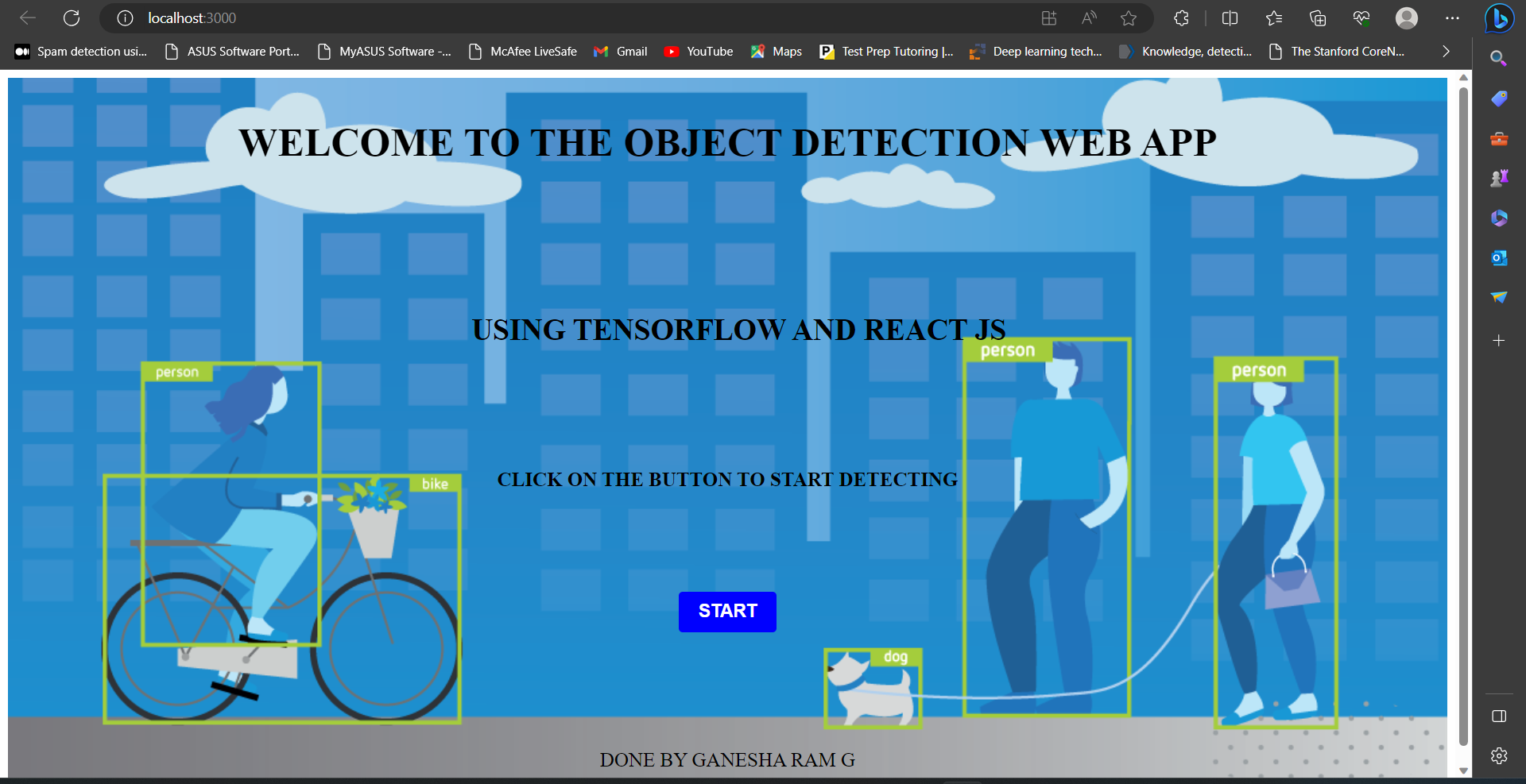Reload the page with the refresh icon

tap(72, 18)
